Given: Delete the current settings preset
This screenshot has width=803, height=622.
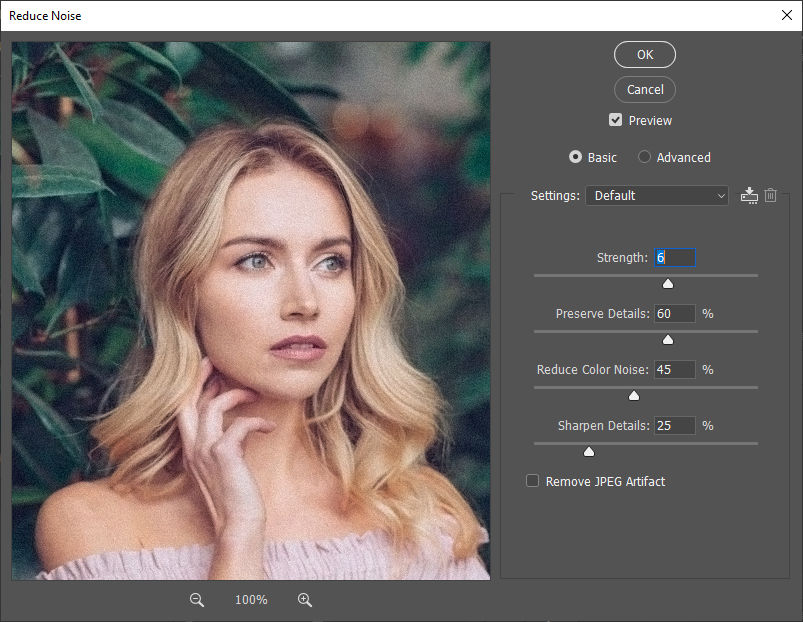Looking at the screenshot, I should coord(771,196).
